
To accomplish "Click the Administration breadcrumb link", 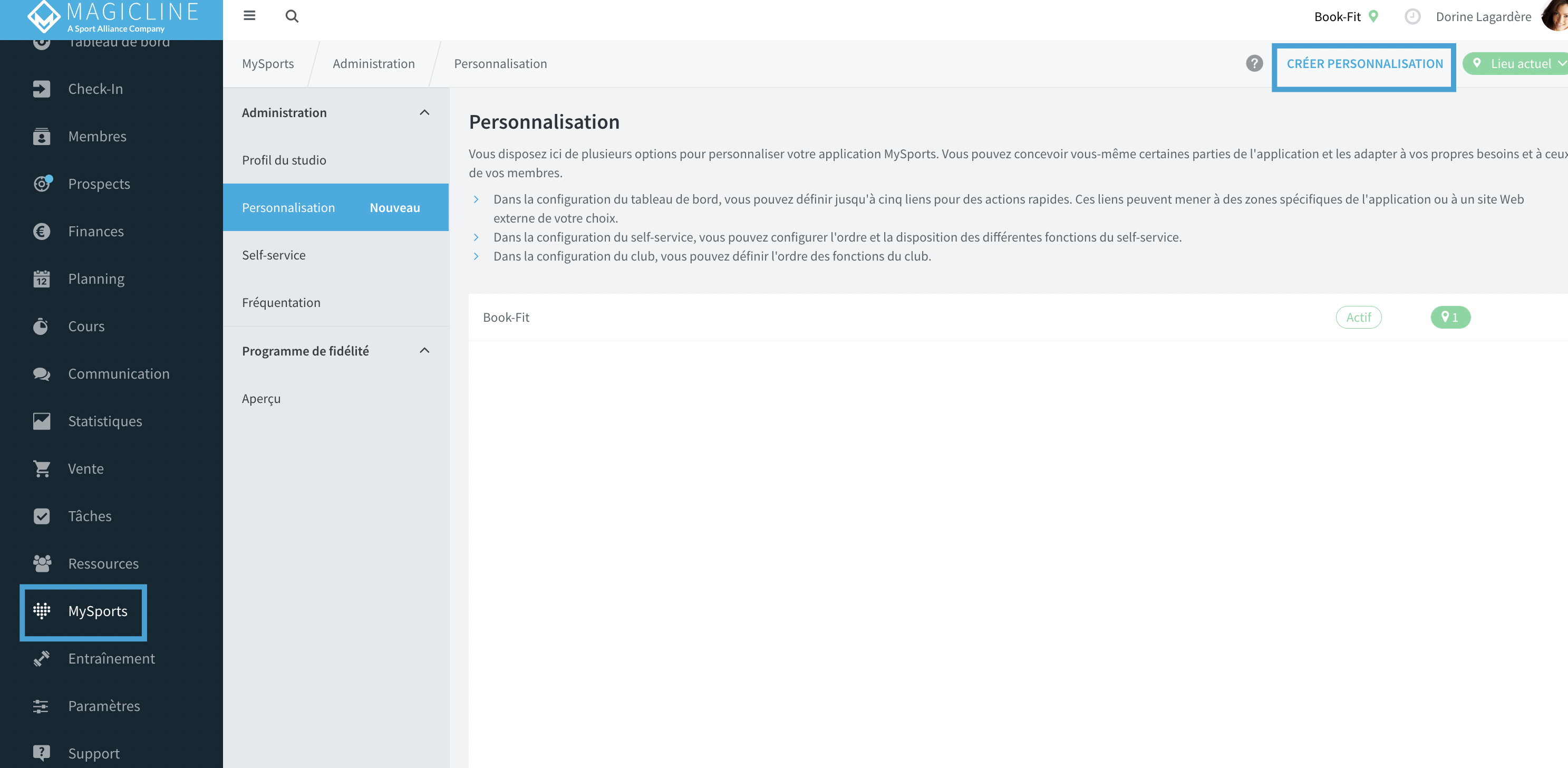I will [373, 63].
